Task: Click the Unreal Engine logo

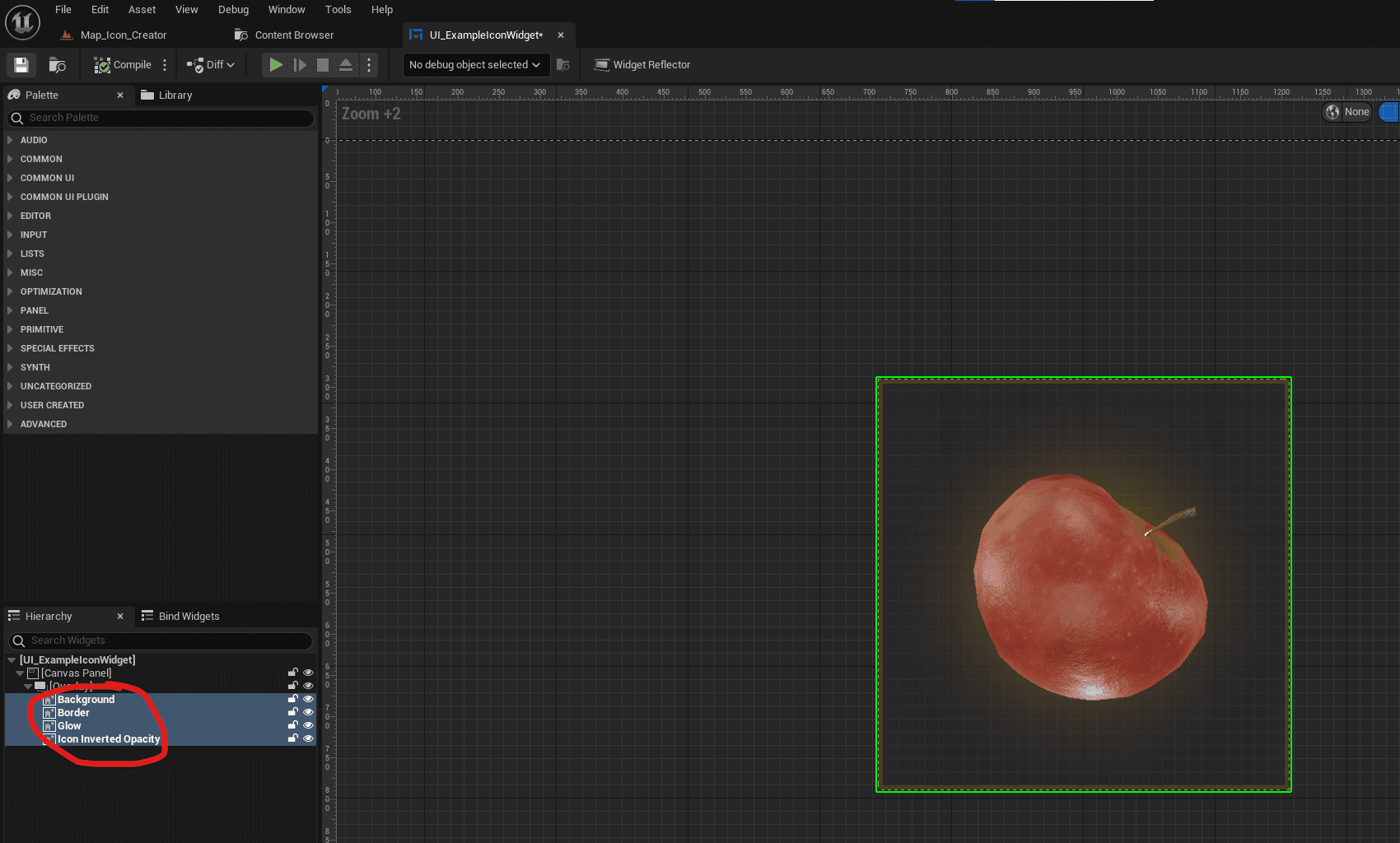Action: click(x=22, y=22)
